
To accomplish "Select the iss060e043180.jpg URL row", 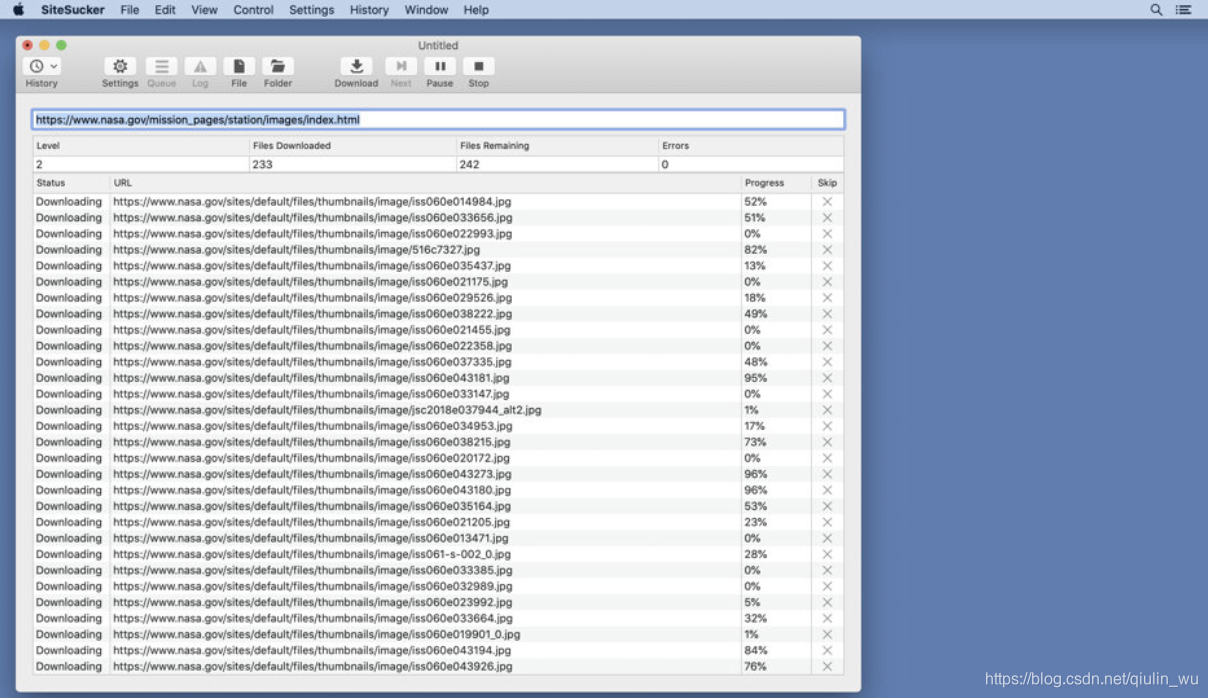I will pos(438,490).
